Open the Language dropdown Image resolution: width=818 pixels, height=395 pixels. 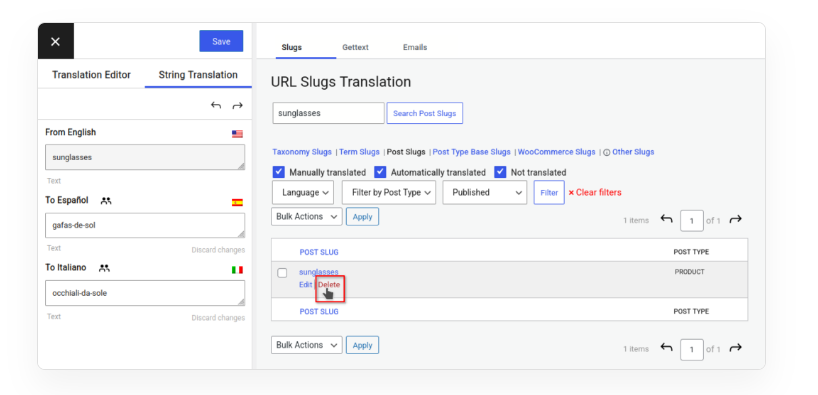[303, 193]
